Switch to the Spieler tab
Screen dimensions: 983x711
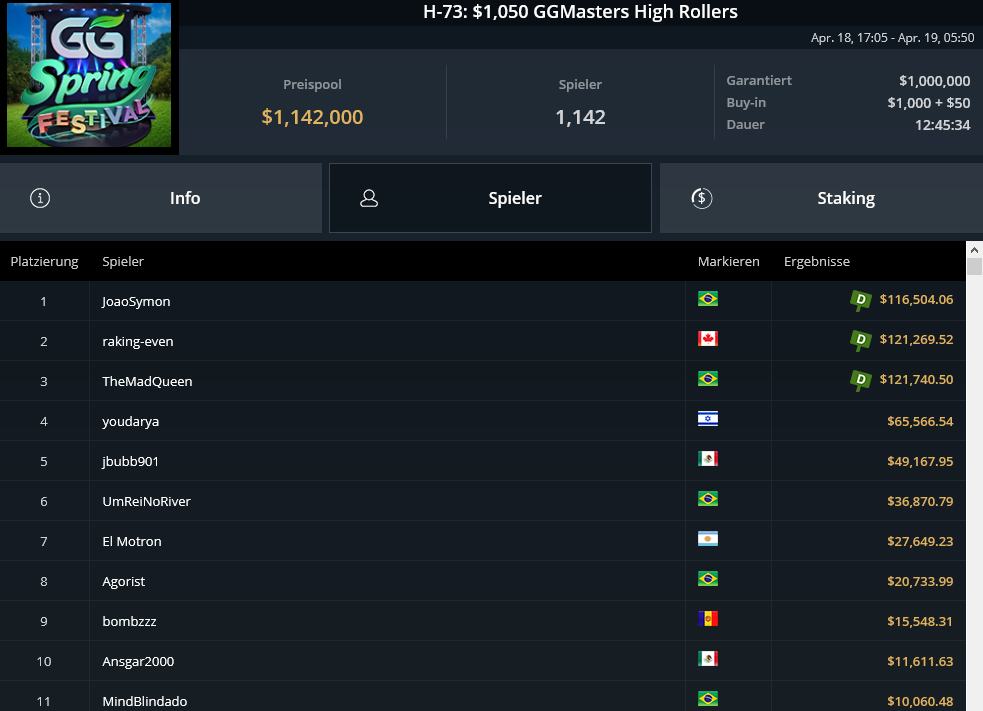(x=490, y=198)
